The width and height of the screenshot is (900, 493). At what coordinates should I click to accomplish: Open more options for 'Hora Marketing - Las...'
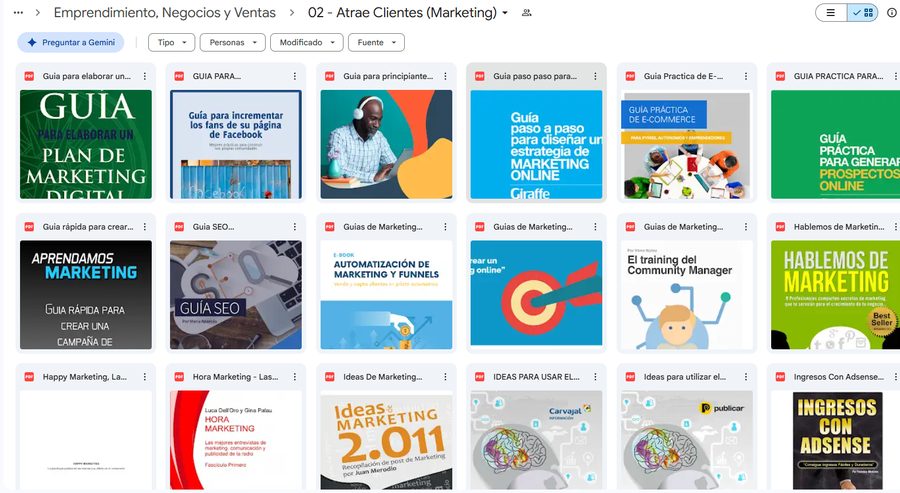click(294, 377)
